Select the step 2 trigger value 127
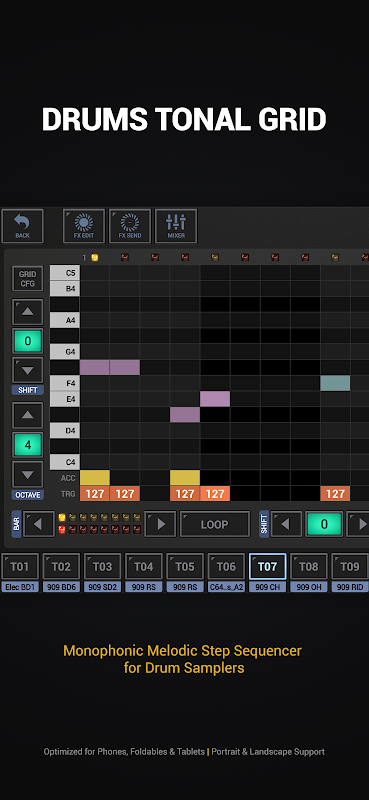 (125, 493)
